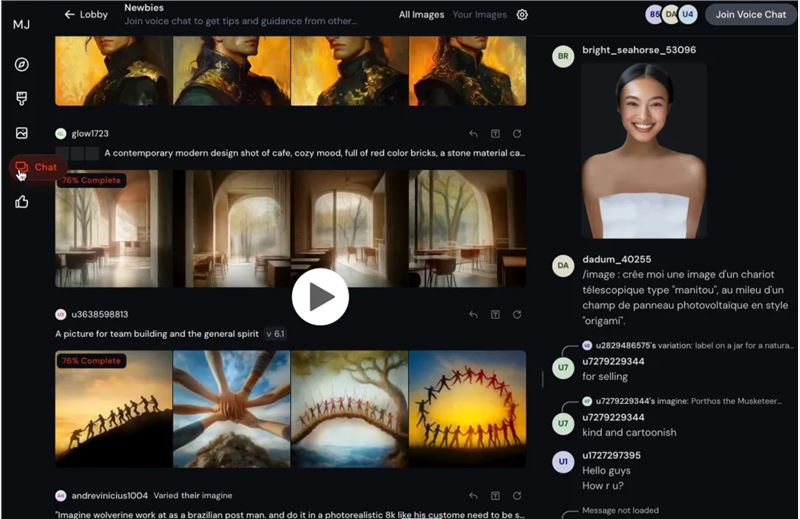Open the image gallery icon in sidebar
The image size is (800, 519).
(x=21, y=133)
